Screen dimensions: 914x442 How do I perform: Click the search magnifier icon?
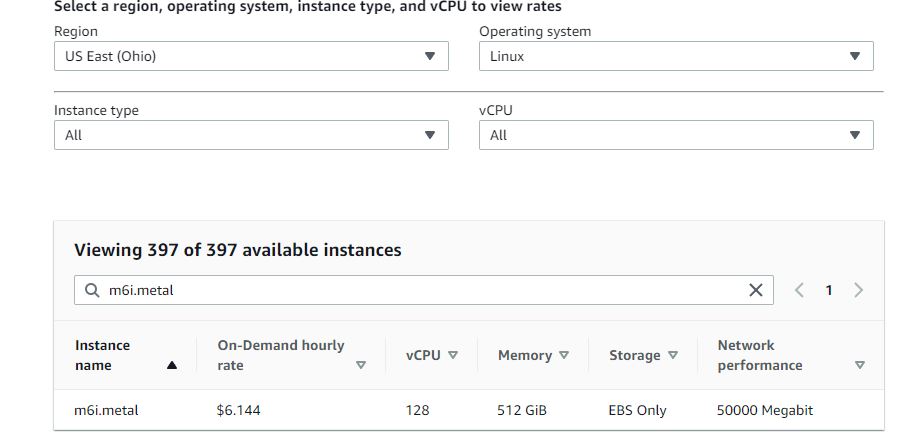click(x=92, y=290)
